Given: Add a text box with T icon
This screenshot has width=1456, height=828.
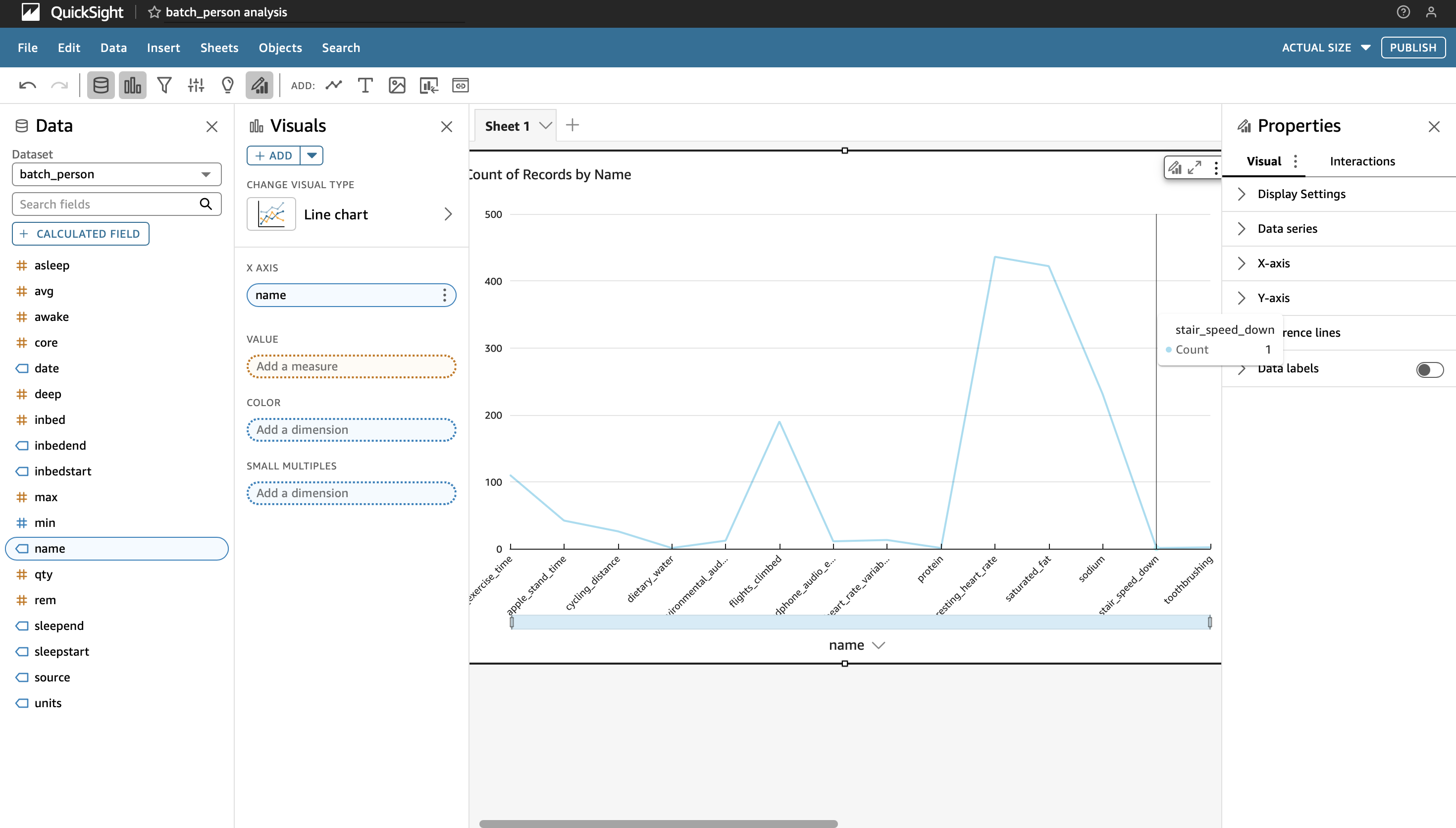Looking at the screenshot, I should (365, 86).
